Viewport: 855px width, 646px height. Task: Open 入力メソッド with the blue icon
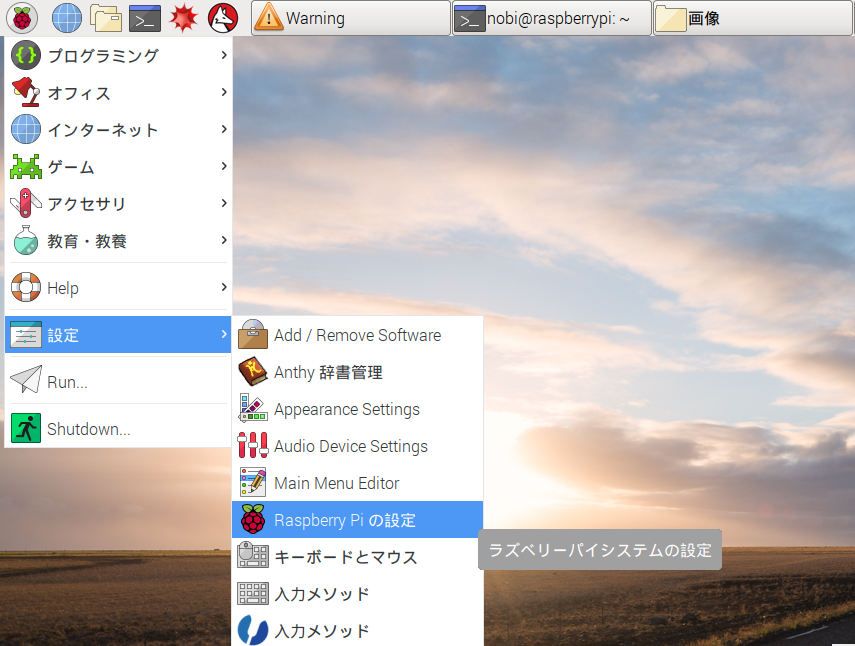(x=358, y=630)
